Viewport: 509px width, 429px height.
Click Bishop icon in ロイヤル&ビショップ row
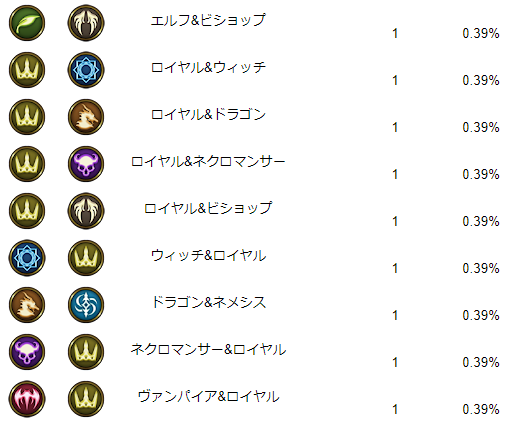pos(86,211)
